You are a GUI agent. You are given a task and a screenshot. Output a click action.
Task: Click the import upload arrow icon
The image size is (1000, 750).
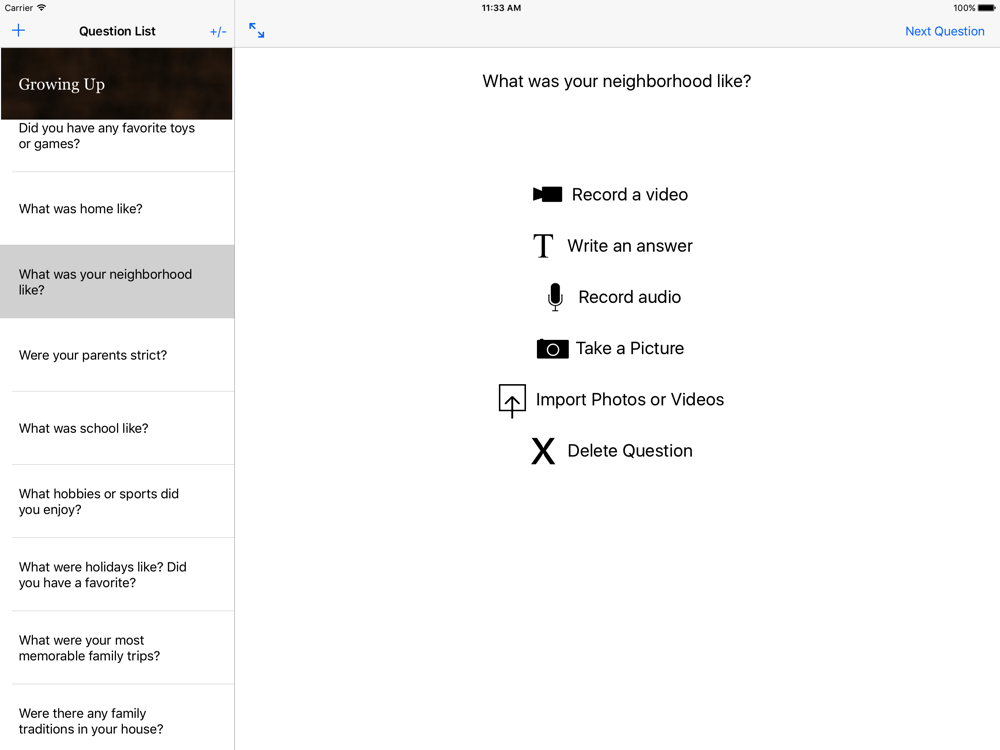point(512,401)
